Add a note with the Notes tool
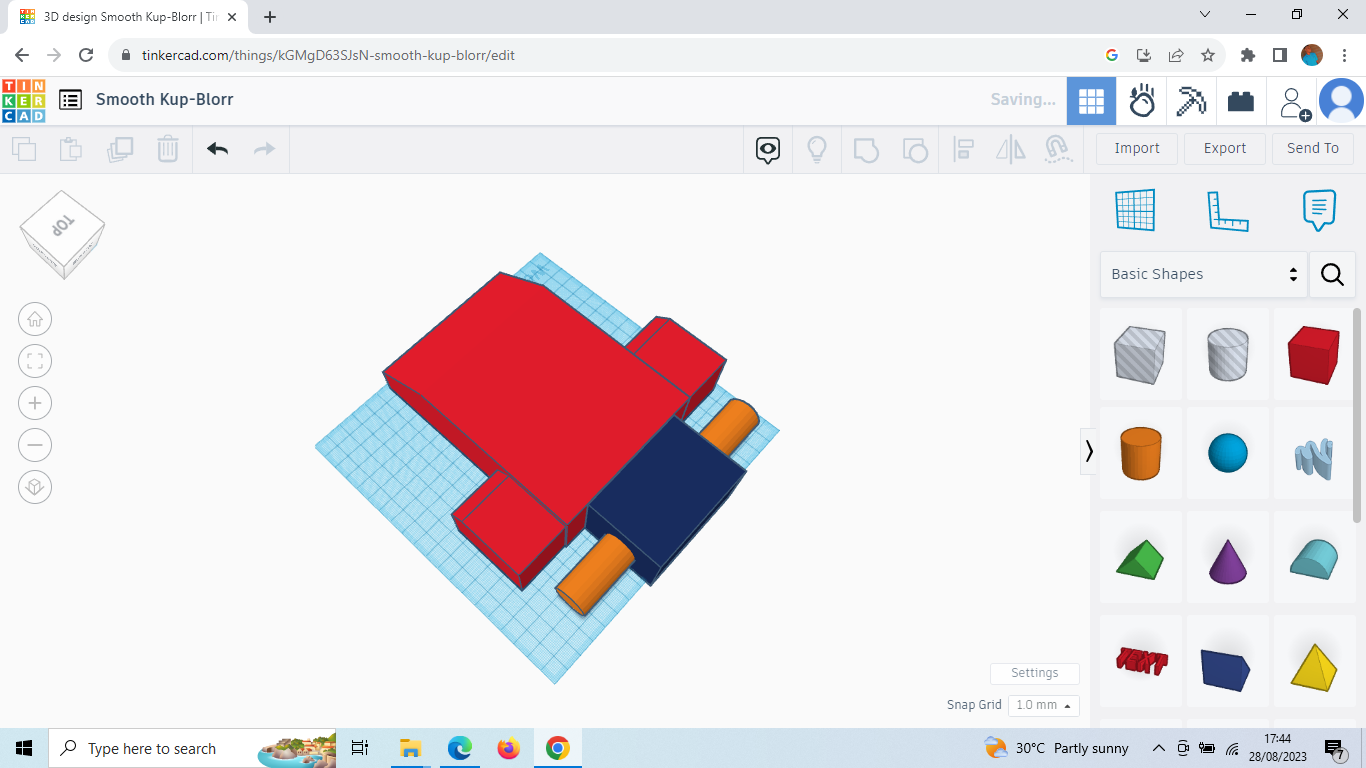Image resolution: width=1366 pixels, height=768 pixels. click(1318, 210)
